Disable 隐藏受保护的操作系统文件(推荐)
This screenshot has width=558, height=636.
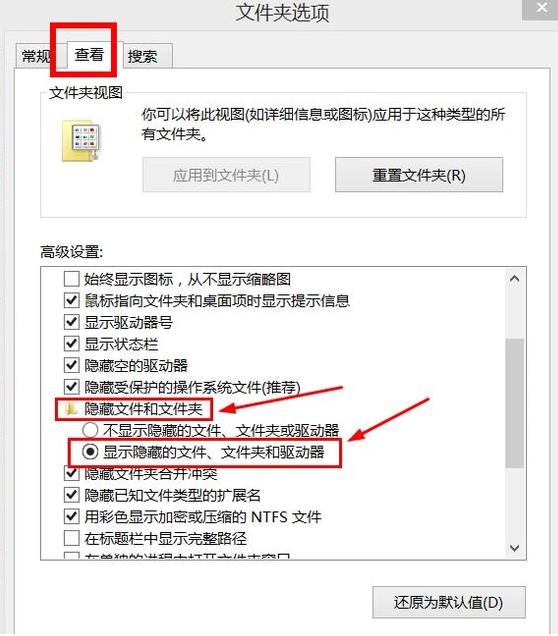[71, 387]
